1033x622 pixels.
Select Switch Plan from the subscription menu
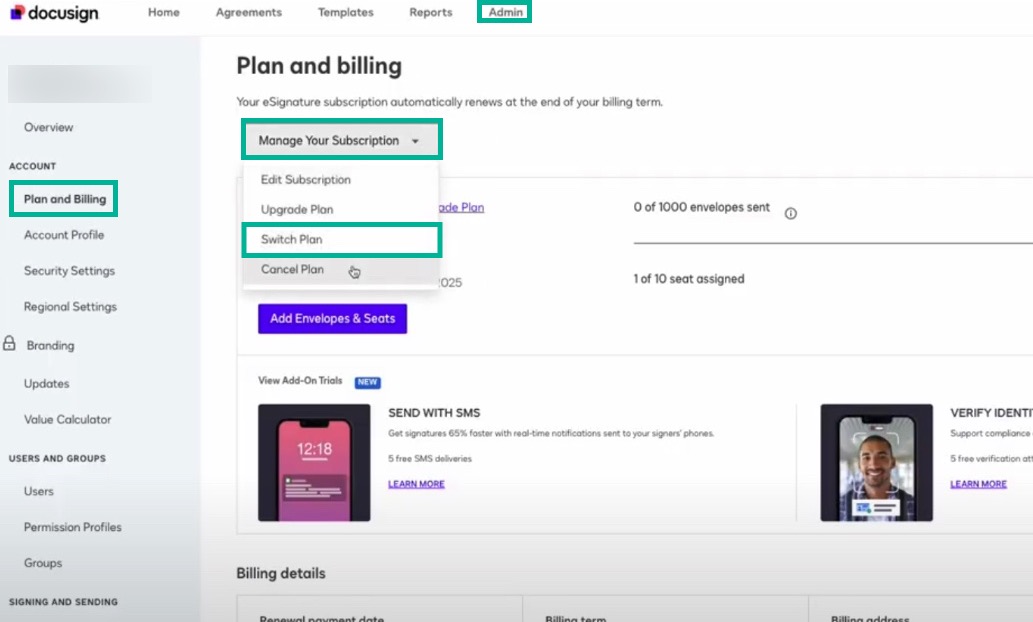click(x=293, y=240)
